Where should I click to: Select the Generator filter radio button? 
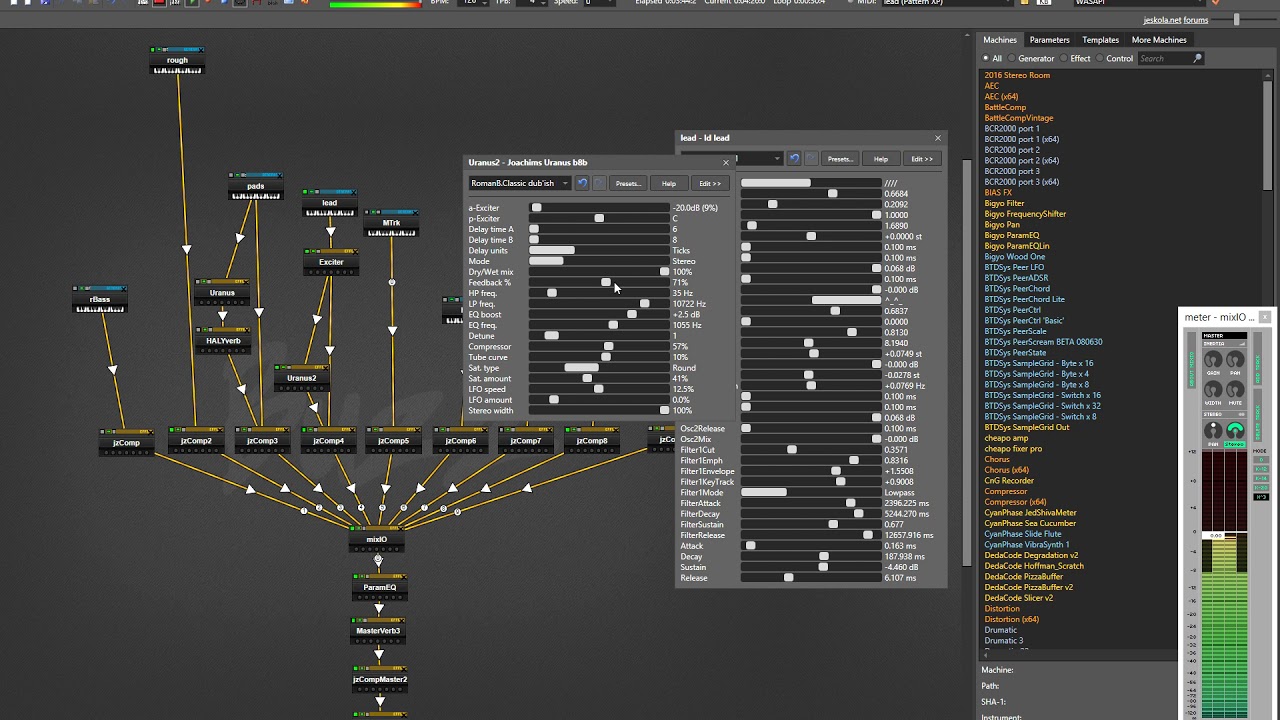[1011, 59]
